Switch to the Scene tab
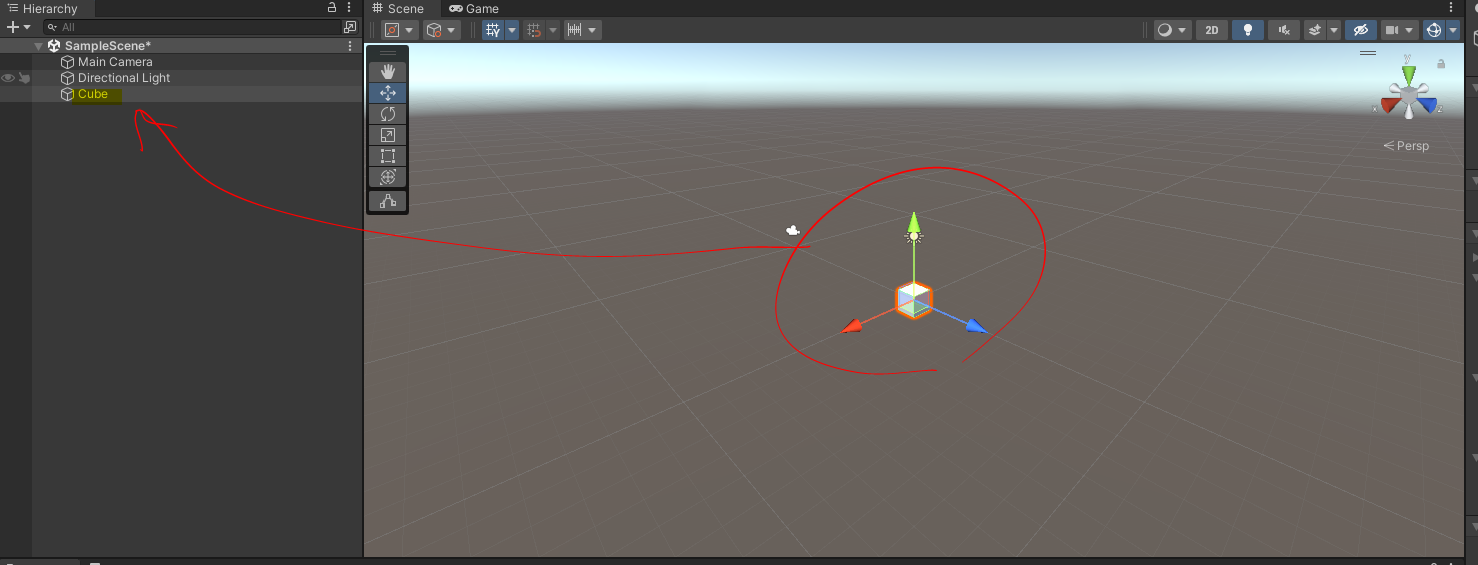The image size is (1478, 565). [x=398, y=8]
